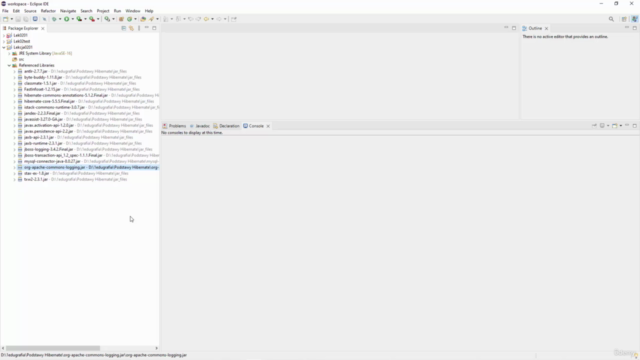640x360 pixels.
Task: Click the Save All toolbar icon
Action: pos(26,19)
